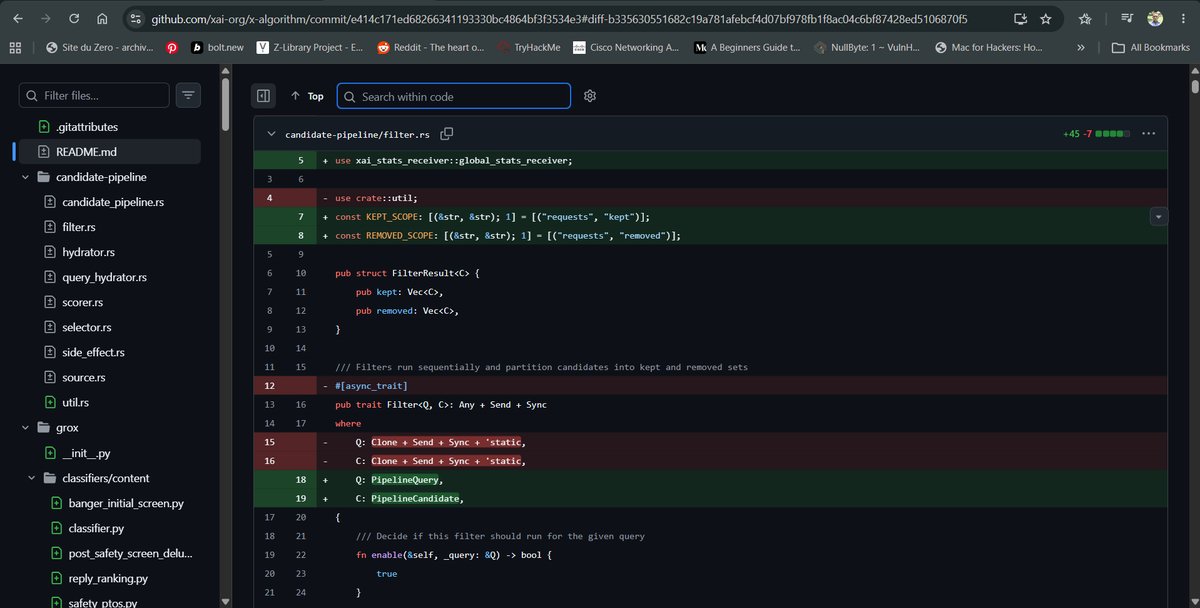Open the Site du Zero bookmark
The width and height of the screenshot is (1200, 608).
coord(102,47)
